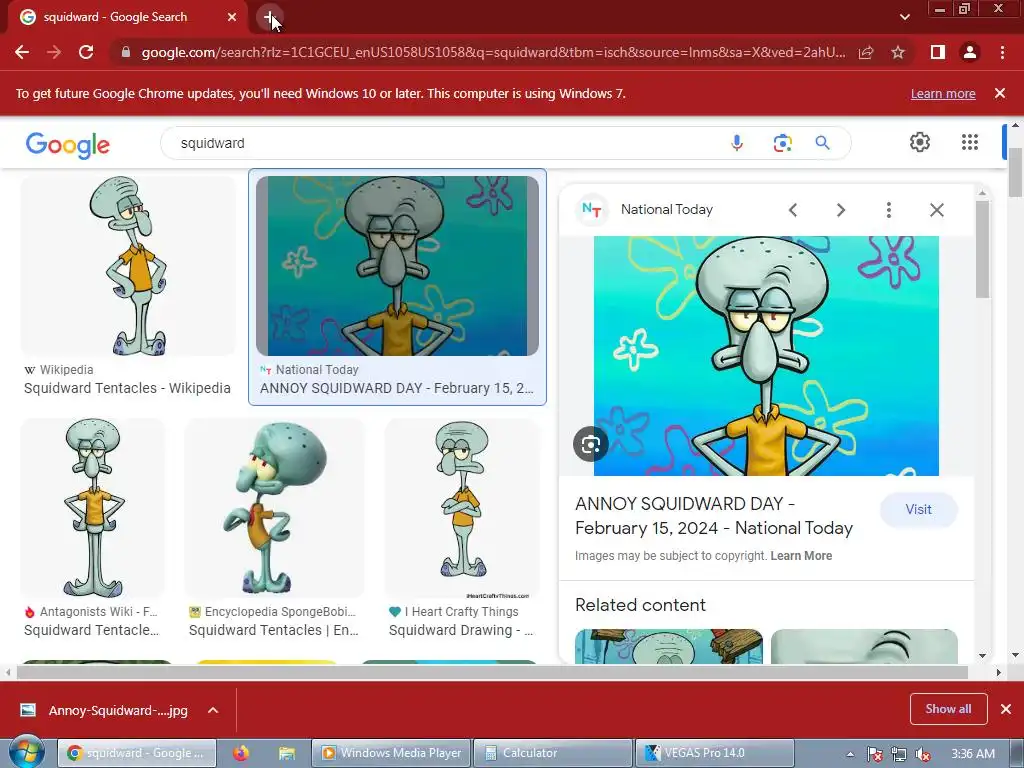Search inside image with Lens overlay button

click(x=590, y=444)
